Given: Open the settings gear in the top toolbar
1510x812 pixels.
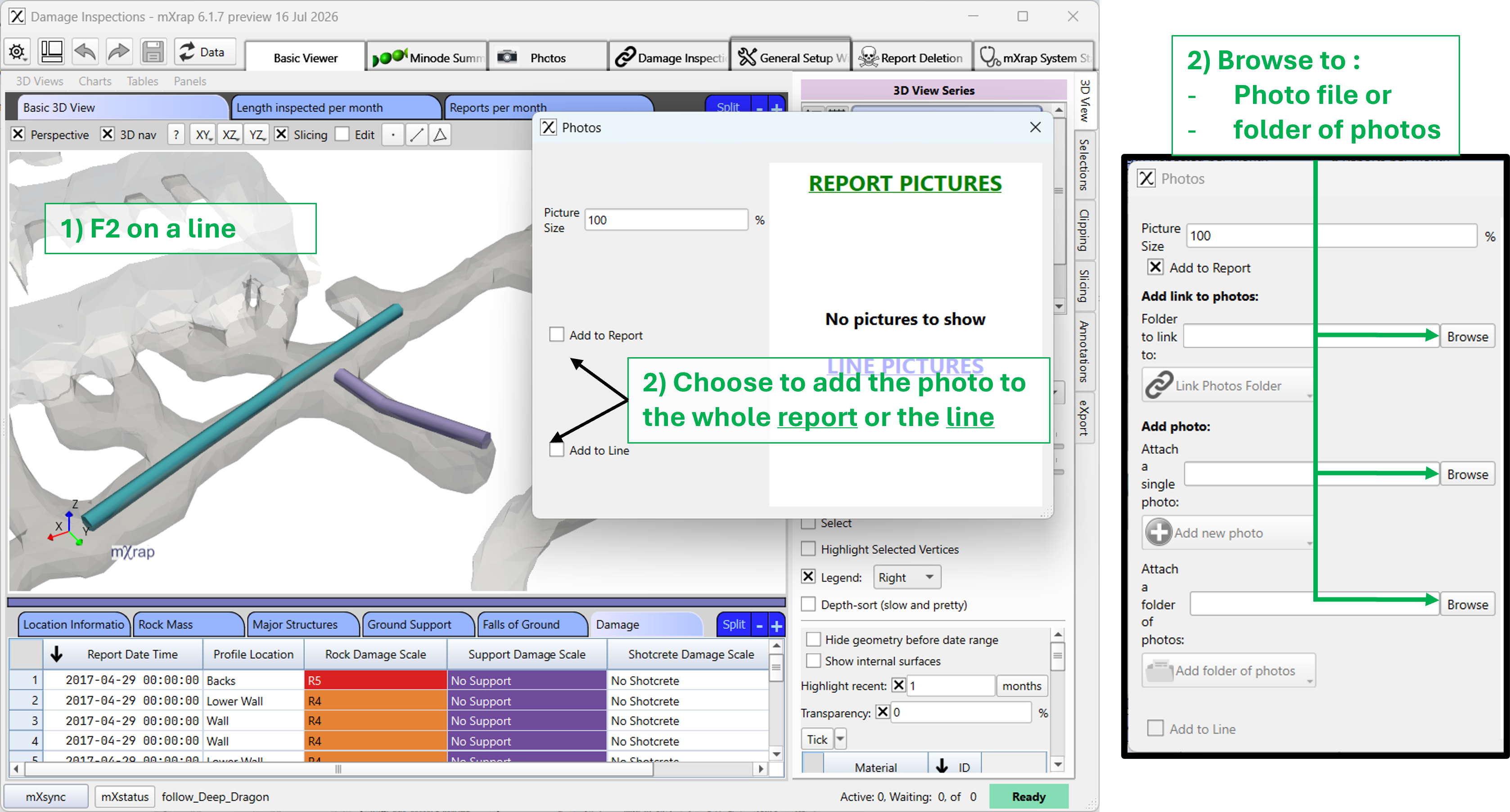Looking at the screenshot, I should pyautogui.click(x=18, y=52).
